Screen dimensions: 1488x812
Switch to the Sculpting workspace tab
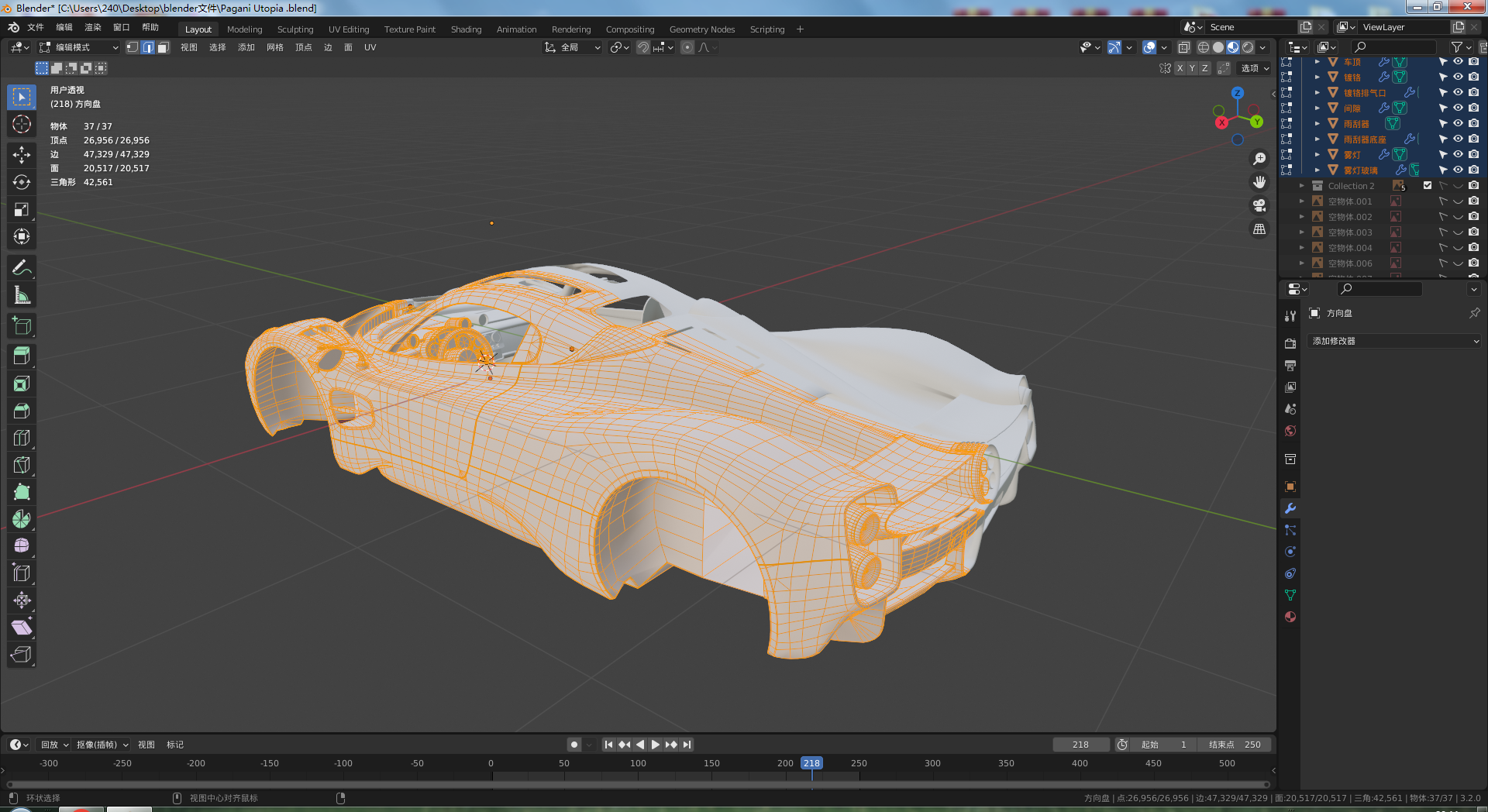pos(295,29)
